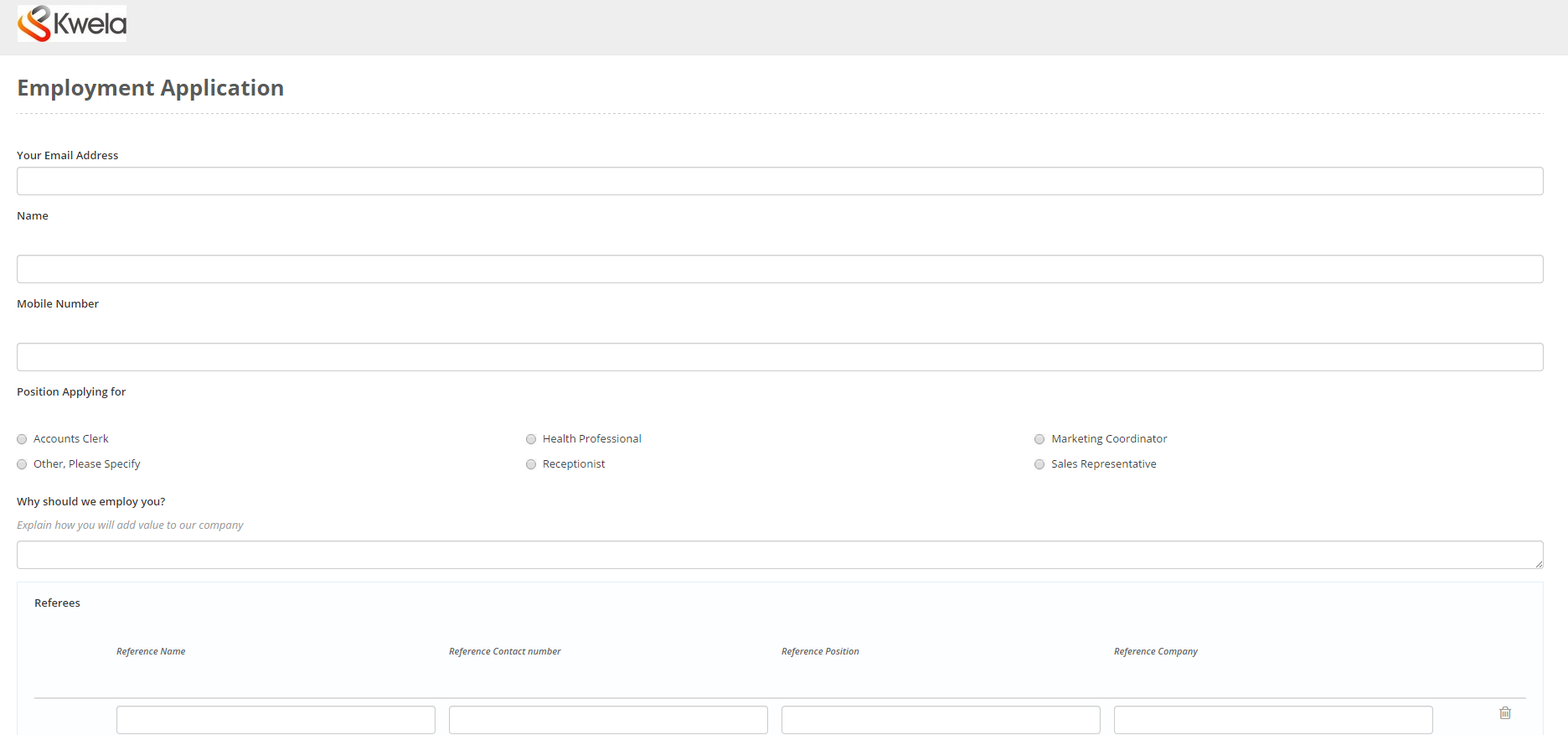This screenshot has height=735, width=1568.
Task: Click the Referees section title
Action: [57, 603]
